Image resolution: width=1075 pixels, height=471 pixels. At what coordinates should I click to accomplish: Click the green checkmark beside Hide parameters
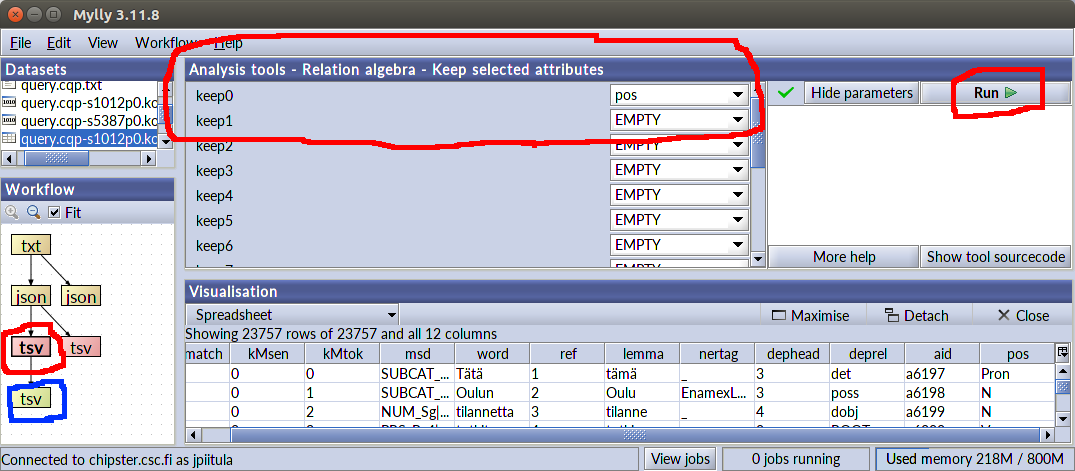click(x=786, y=93)
